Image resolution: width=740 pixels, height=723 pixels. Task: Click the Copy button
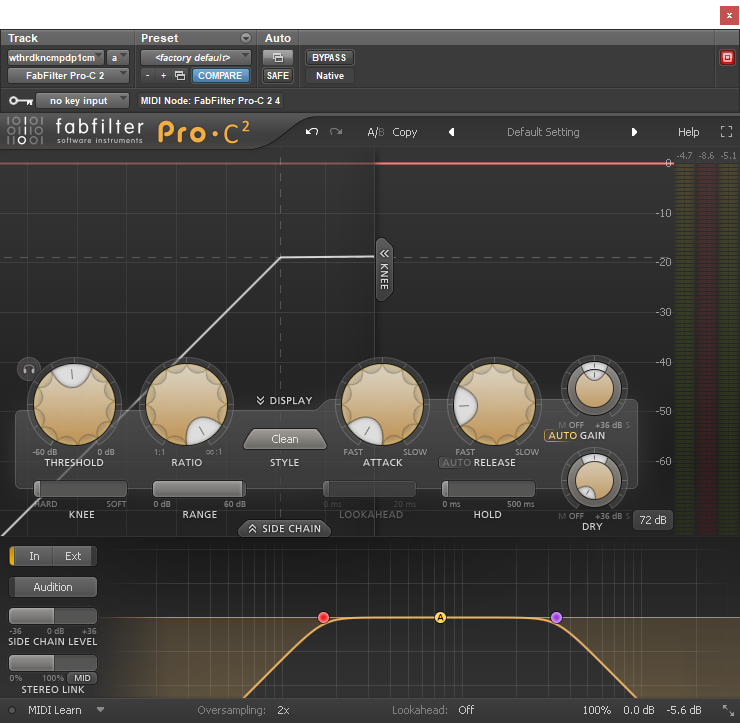coord(404,132)
